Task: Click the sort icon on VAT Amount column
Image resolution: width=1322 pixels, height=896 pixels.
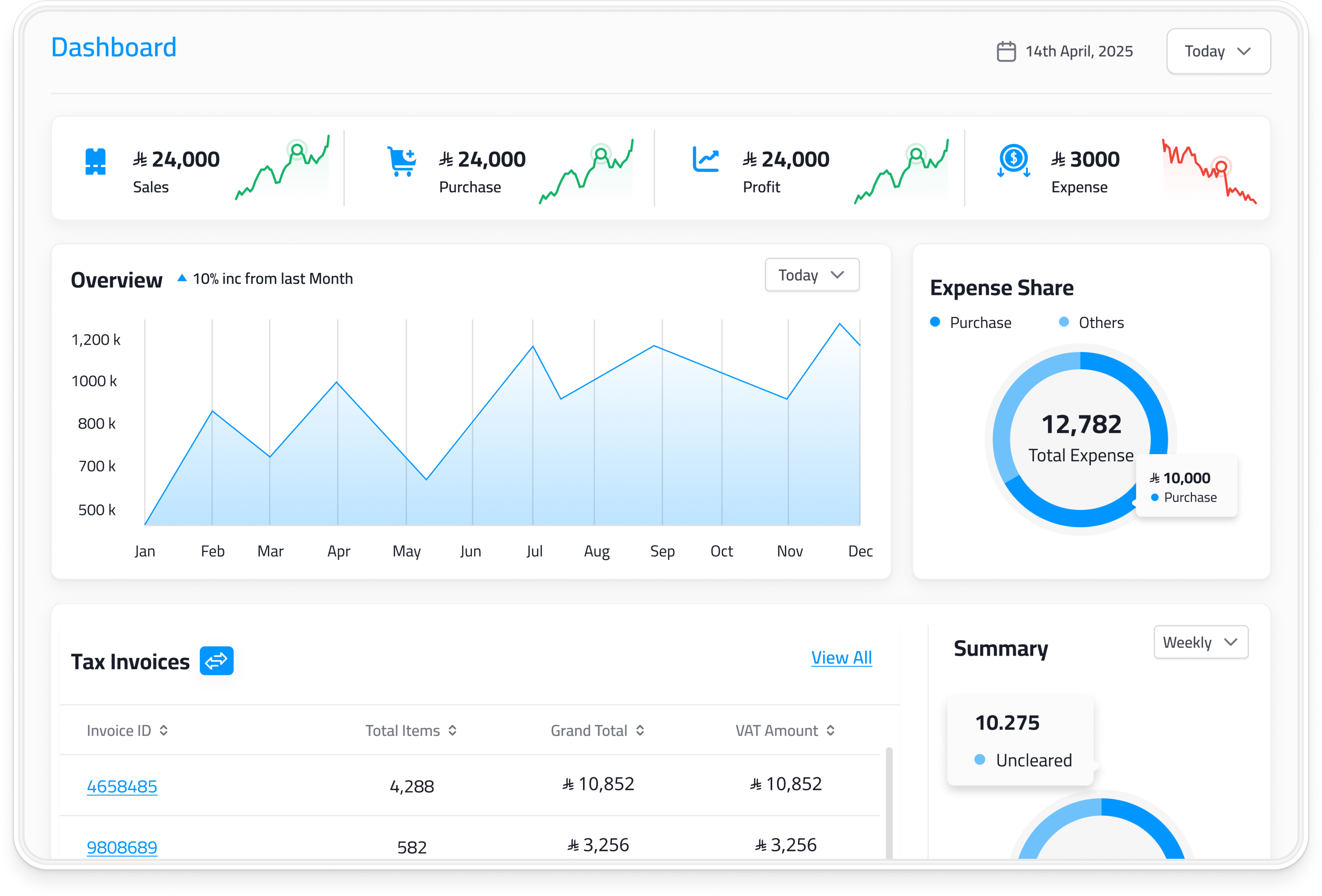Action: click(x=831, y=730)
